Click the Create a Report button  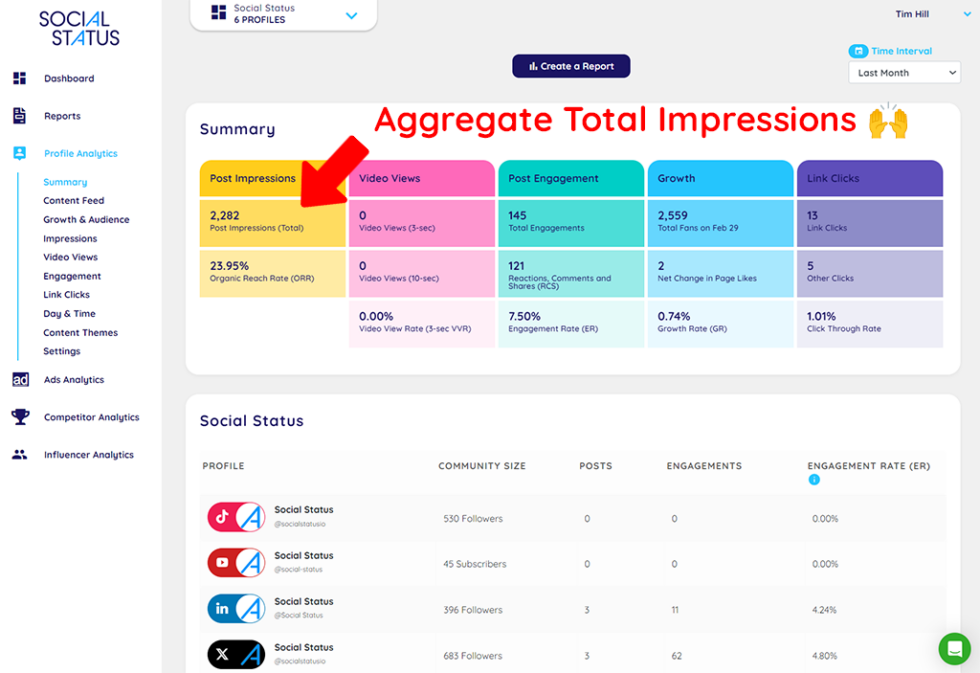571,65
